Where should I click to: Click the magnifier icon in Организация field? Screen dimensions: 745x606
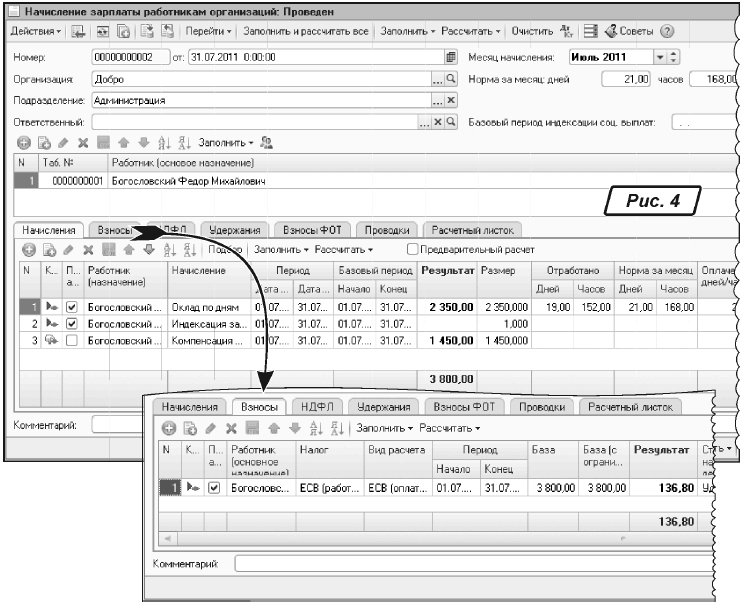tap(451, 78)
